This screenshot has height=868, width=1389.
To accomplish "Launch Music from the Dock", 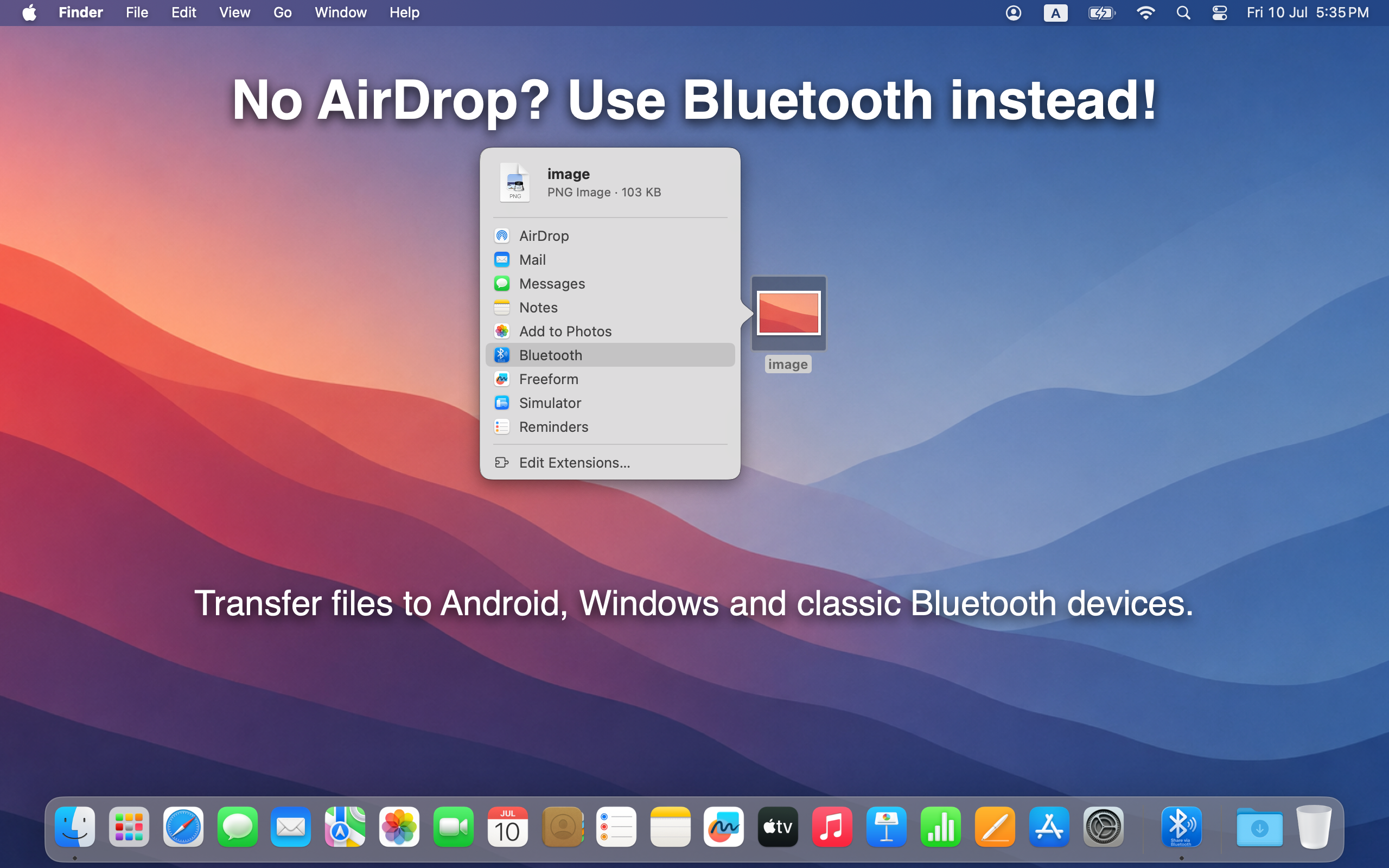I will coord(832,827).
